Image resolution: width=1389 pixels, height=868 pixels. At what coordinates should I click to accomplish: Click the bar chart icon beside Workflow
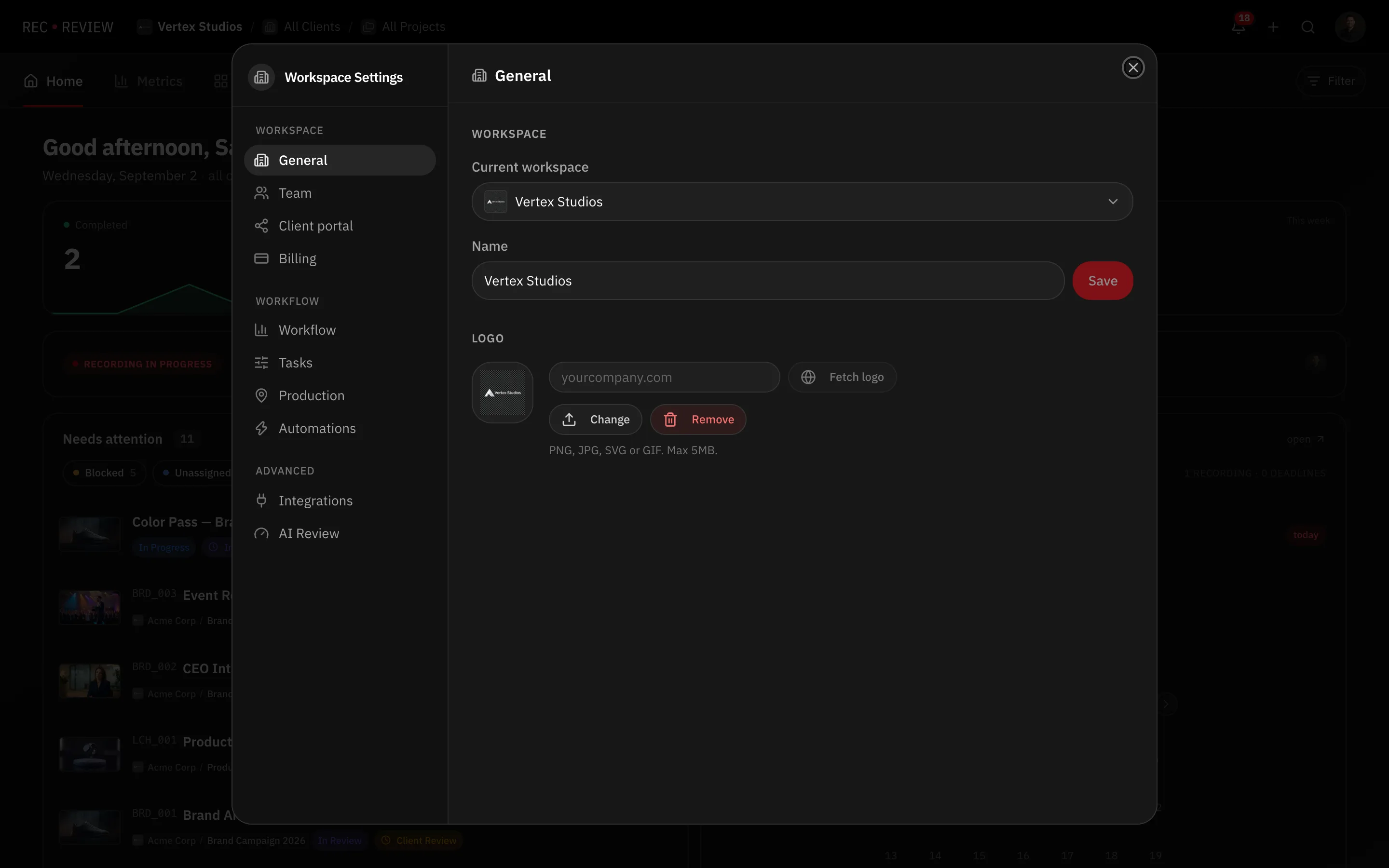[x=261, y=330]
